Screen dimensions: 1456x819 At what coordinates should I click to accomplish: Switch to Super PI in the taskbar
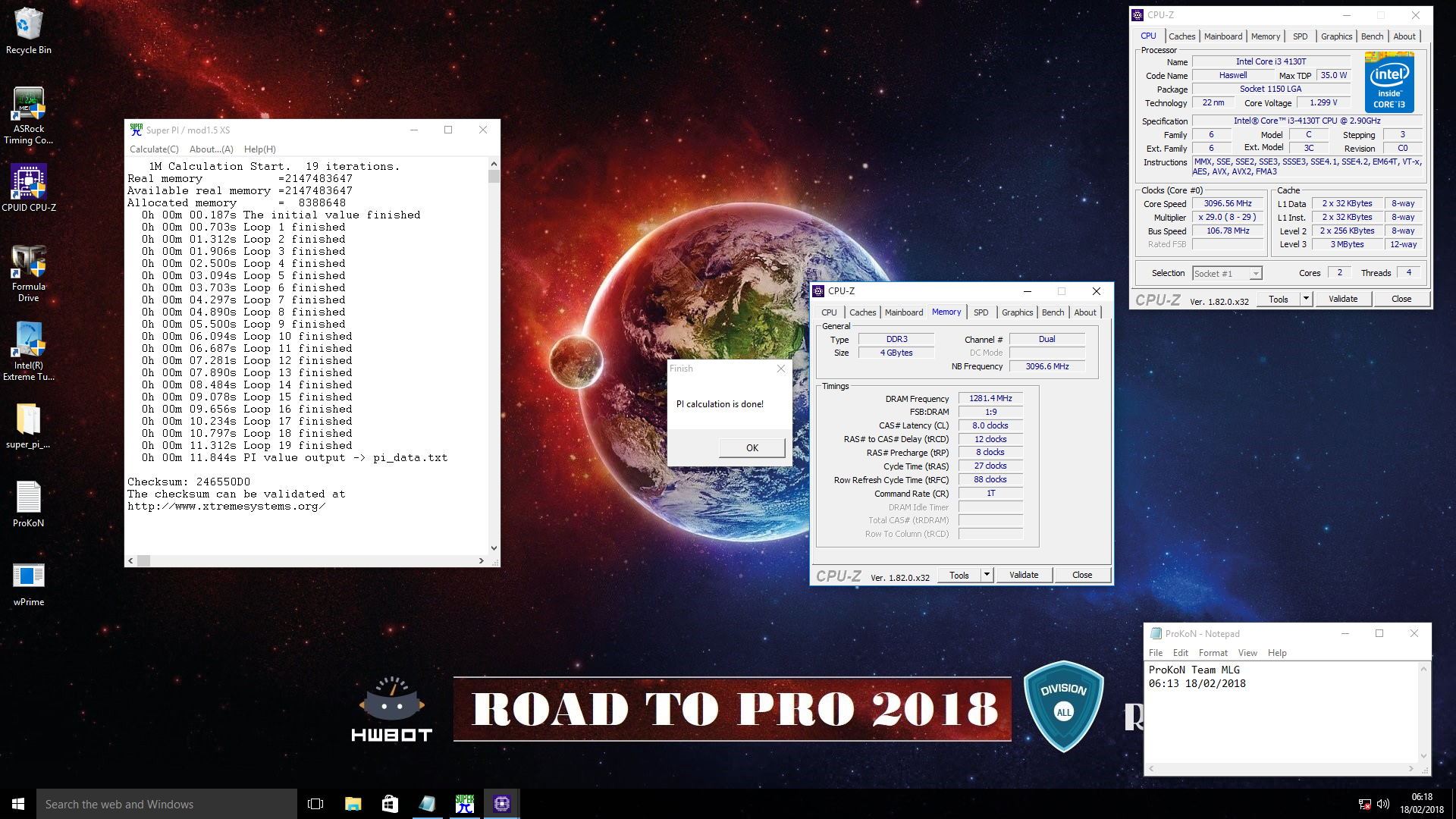click(464, 804)
